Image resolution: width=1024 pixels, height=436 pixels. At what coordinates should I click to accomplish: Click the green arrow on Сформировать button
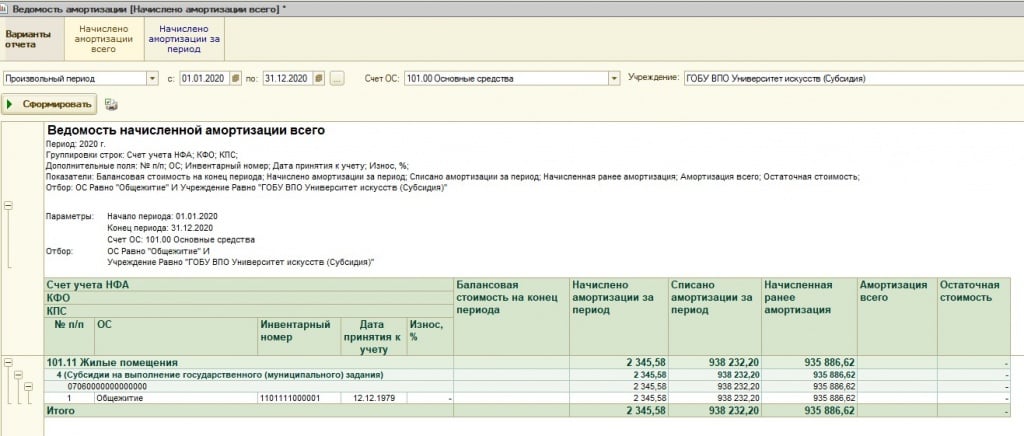[11, 104]
